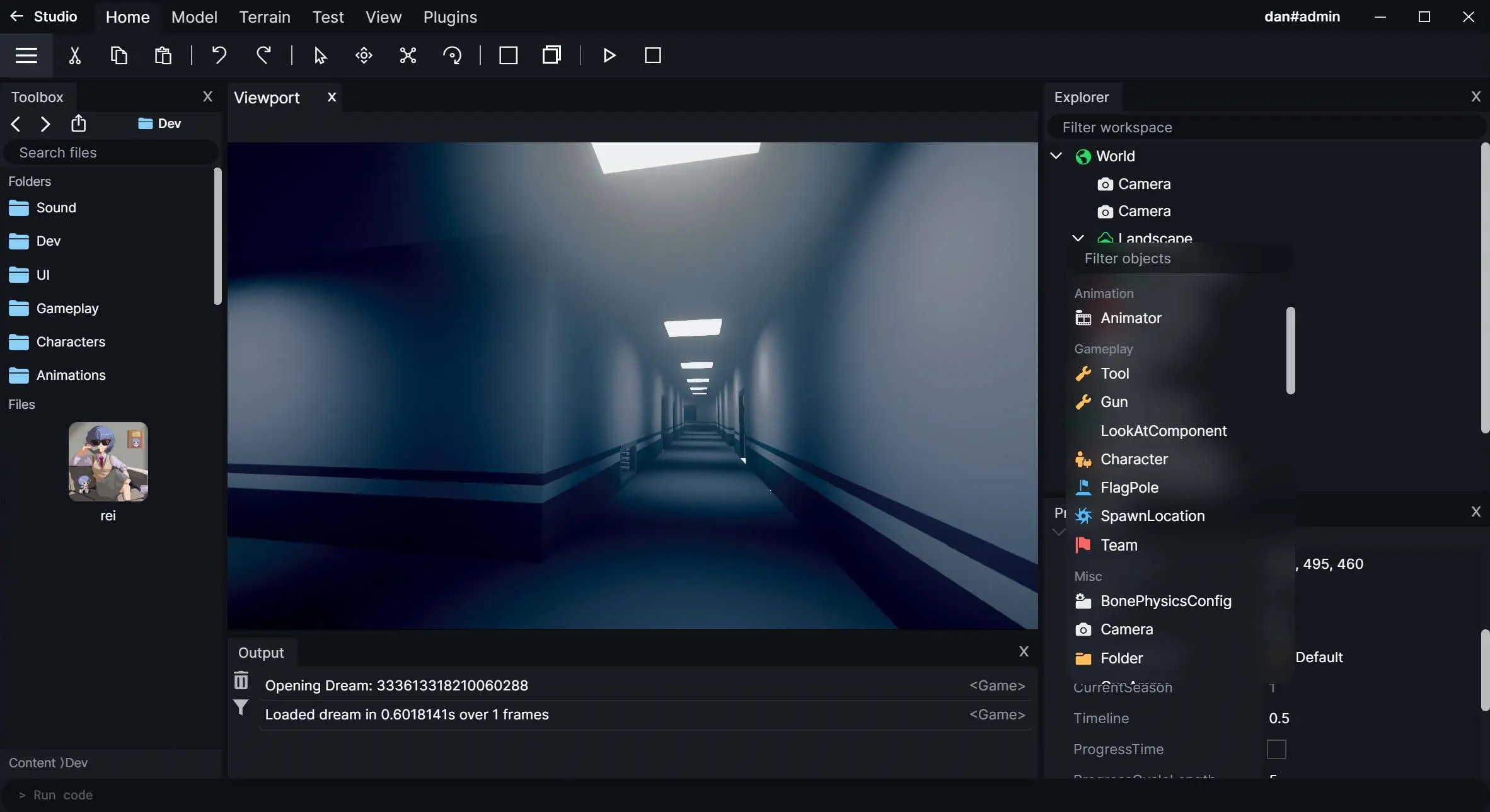Open the hamburger menu
1490x812 pixels.
[x=26, y=55]
